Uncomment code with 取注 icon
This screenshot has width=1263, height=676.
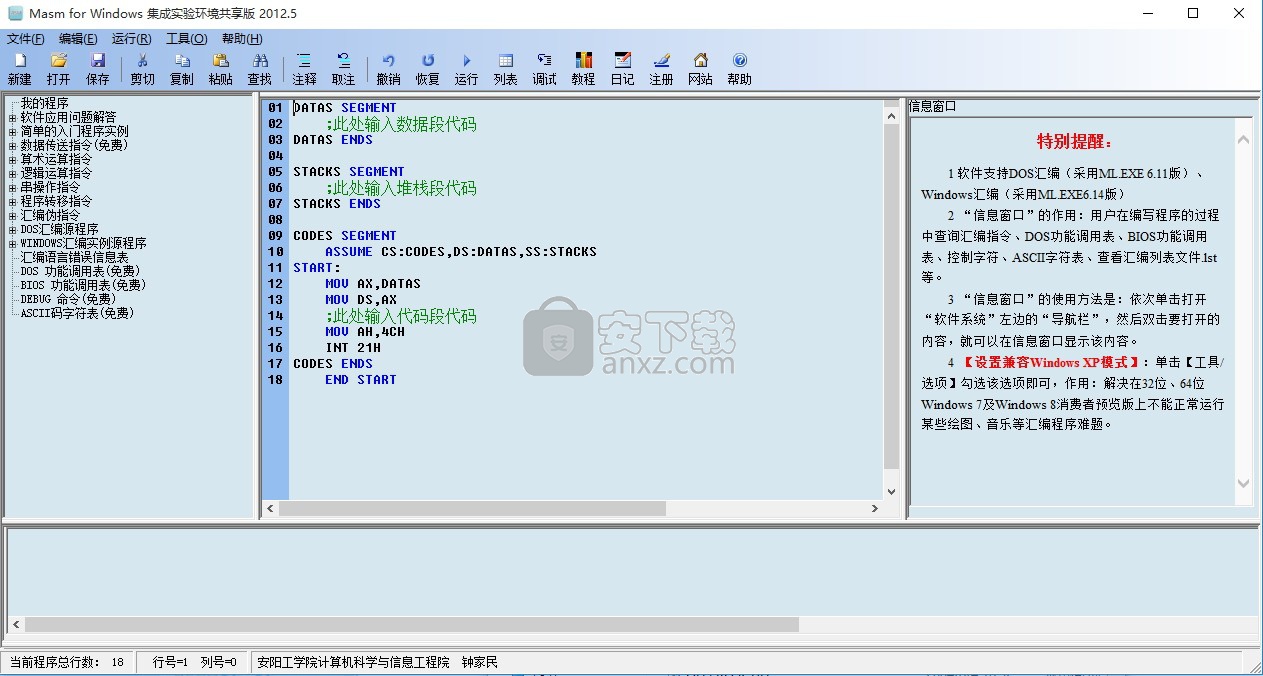tap(343, 69)
